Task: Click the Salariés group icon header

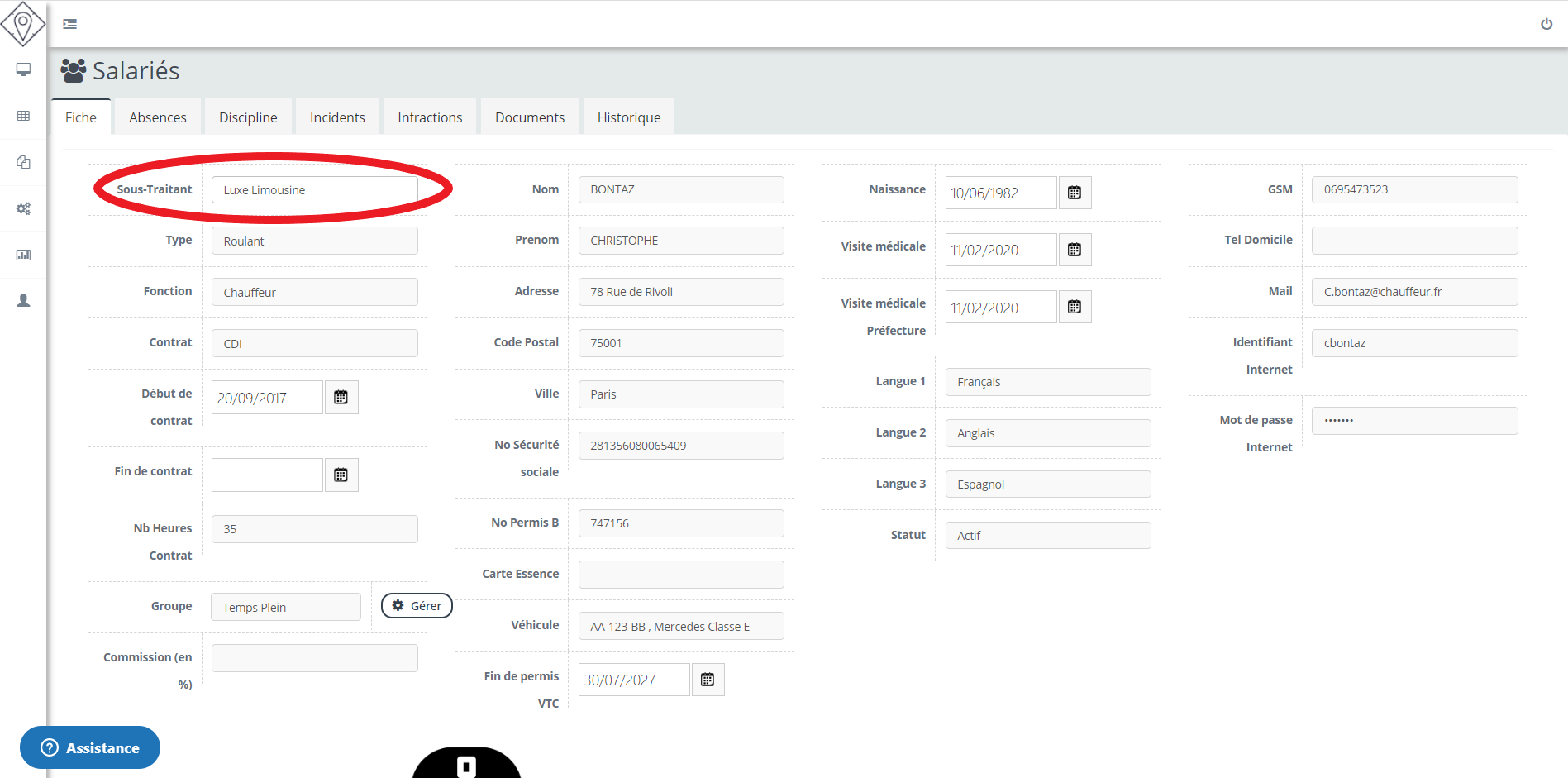Action: (x=73, y=70)
